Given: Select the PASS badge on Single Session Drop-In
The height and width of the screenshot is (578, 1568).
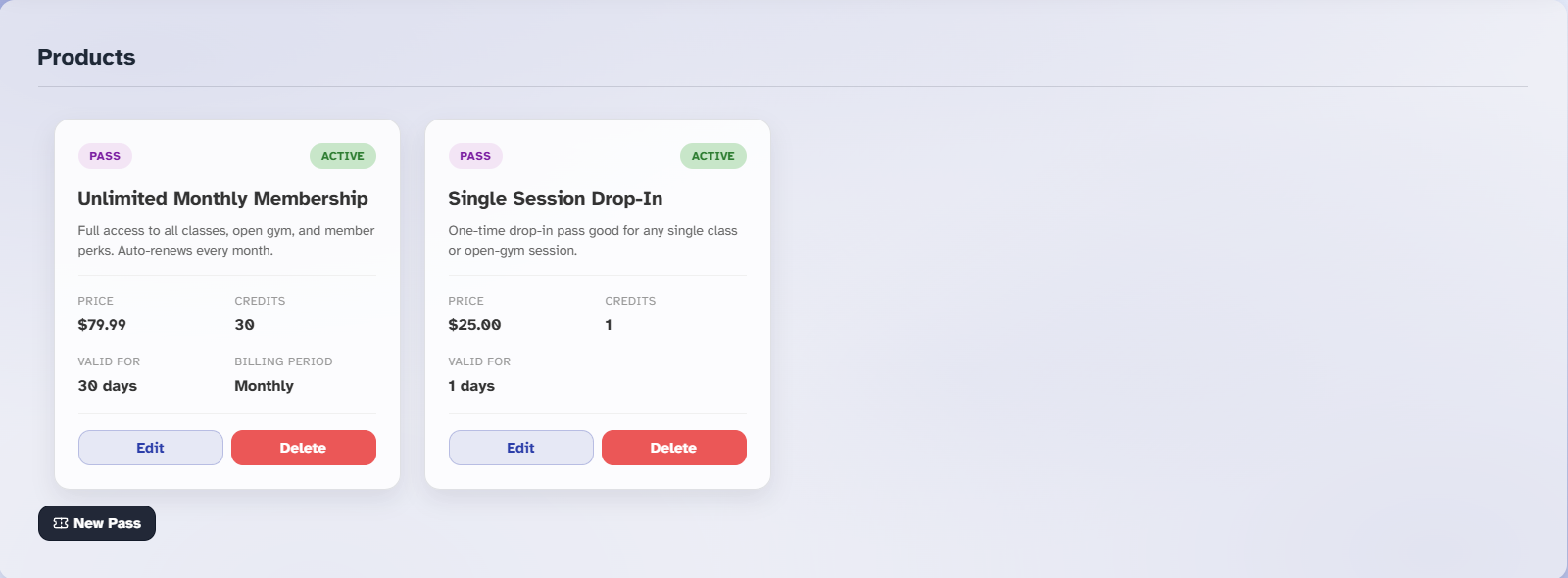Looking at the screenshot, I should coord(474,155).
